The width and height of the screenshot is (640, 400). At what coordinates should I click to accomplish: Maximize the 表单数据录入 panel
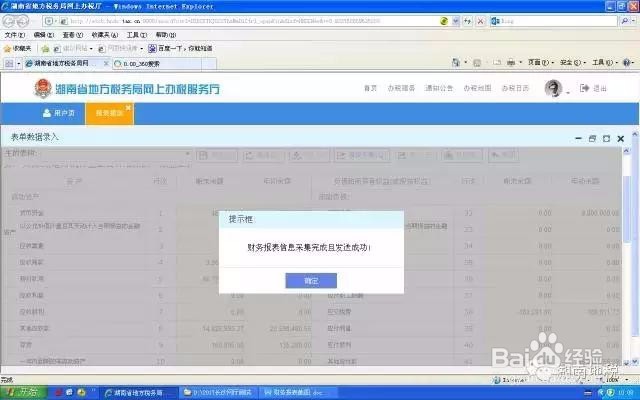pos(607,139)
